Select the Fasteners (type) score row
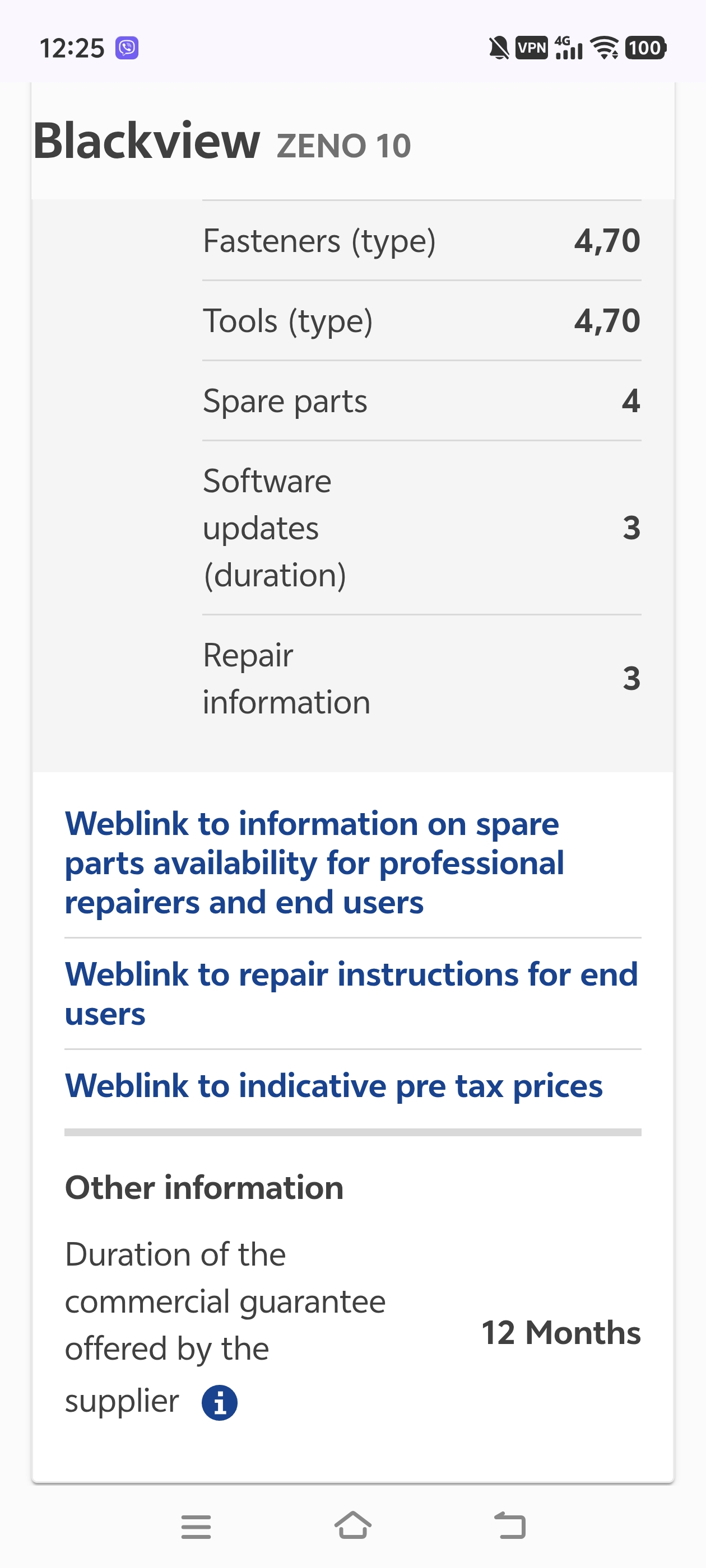Viewport: 706px width, 1568px height. coord(421,240)
